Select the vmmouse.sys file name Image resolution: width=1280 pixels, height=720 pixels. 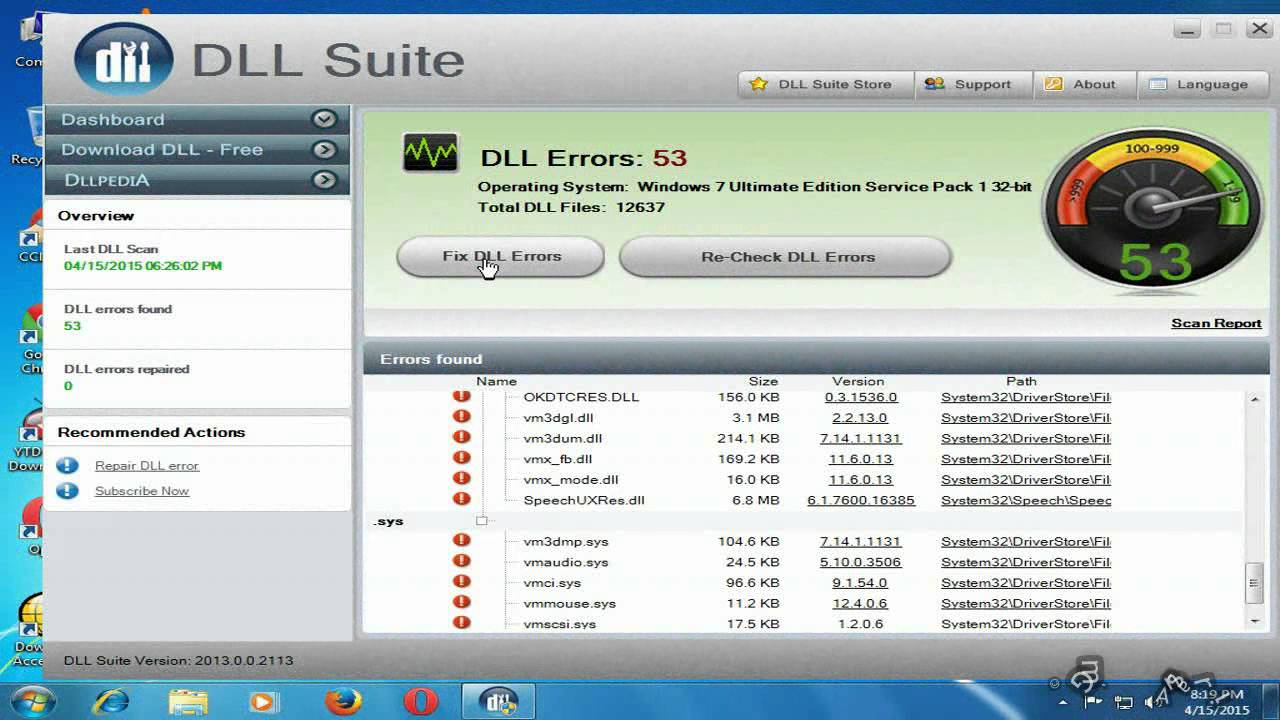[x=569, y=603]
